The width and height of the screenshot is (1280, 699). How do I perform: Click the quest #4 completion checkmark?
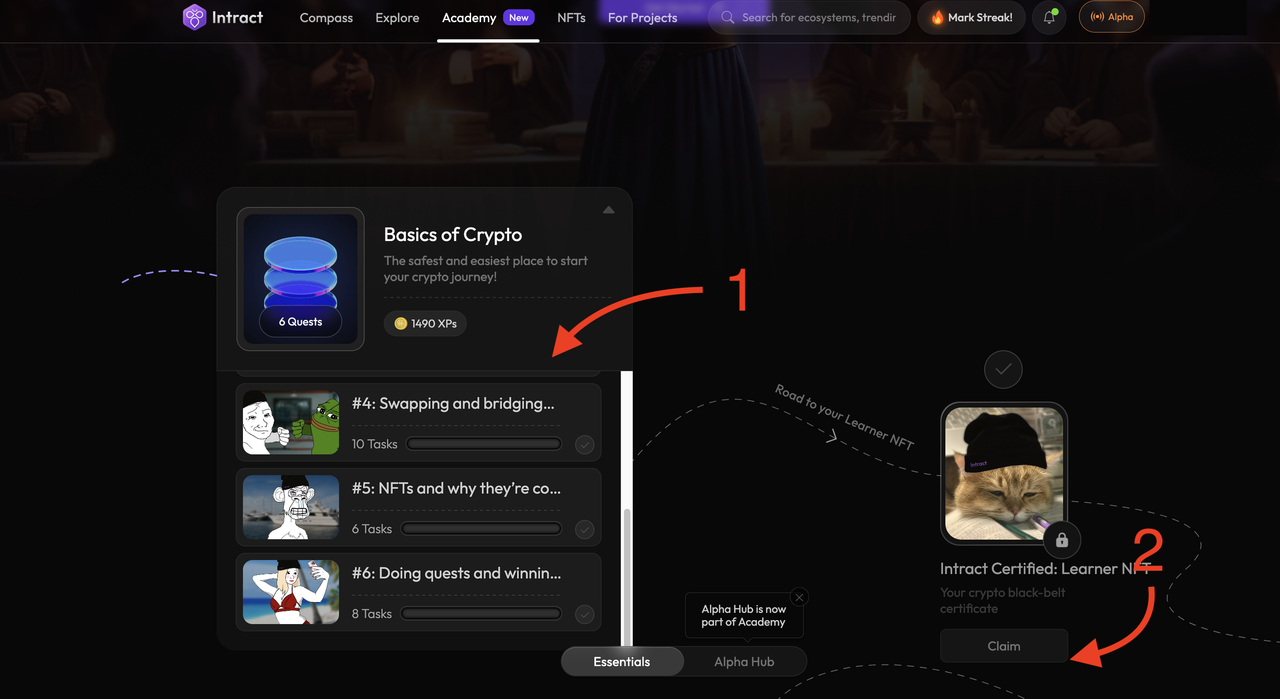(x=585, y=444)
